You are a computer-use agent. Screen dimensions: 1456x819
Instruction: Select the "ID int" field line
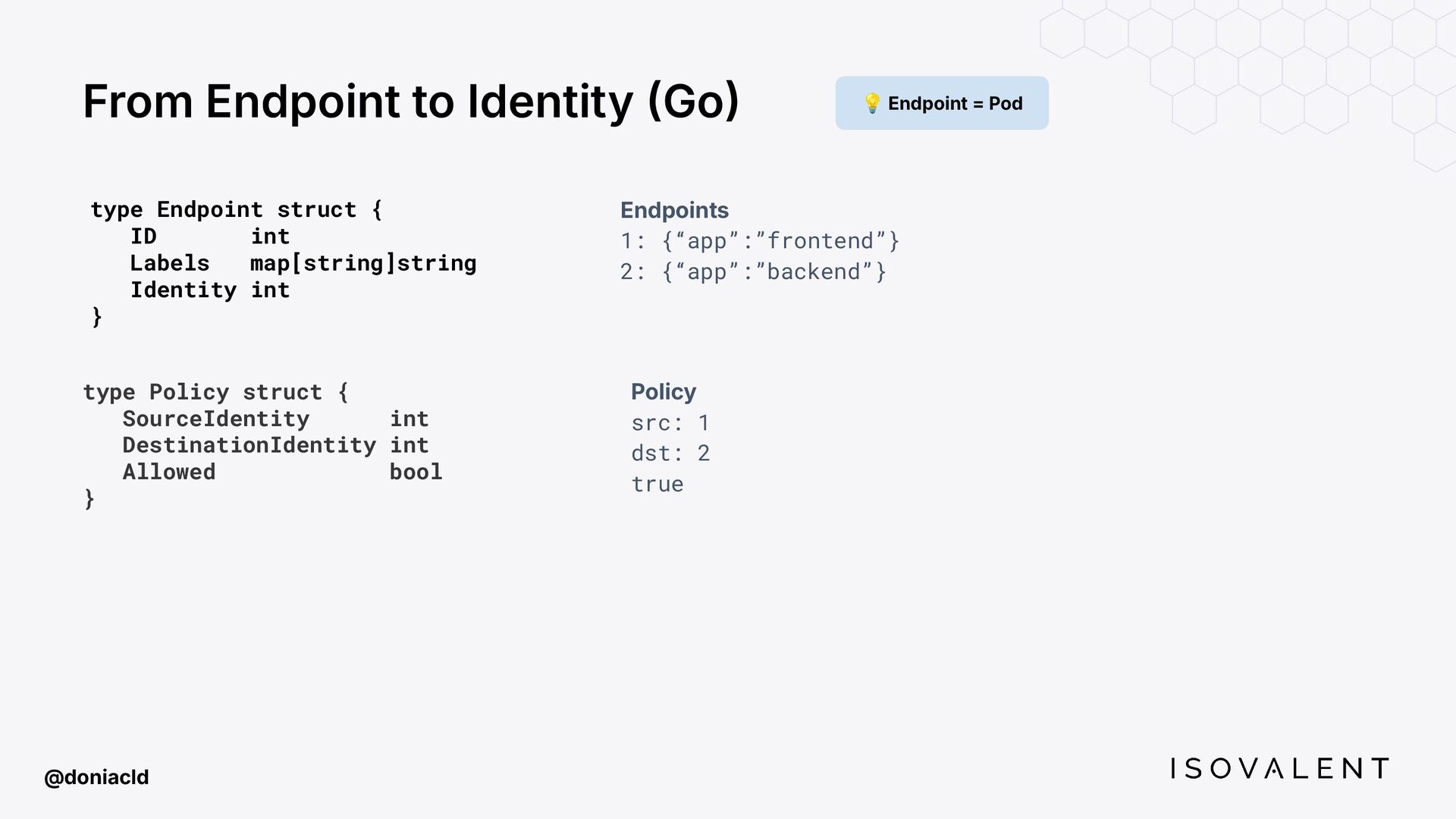click(209, 237)
